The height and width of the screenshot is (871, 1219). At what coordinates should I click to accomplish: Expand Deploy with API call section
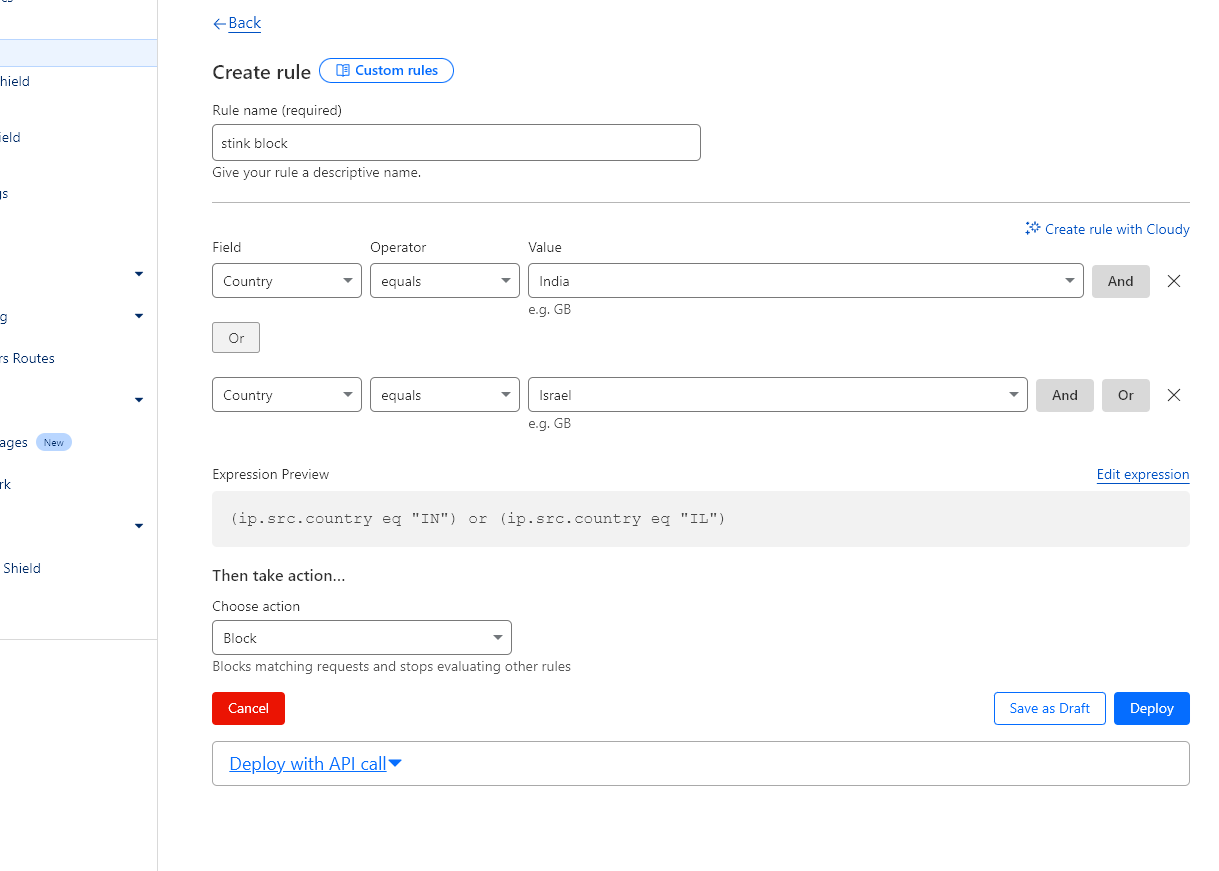[x=316, y=764]
